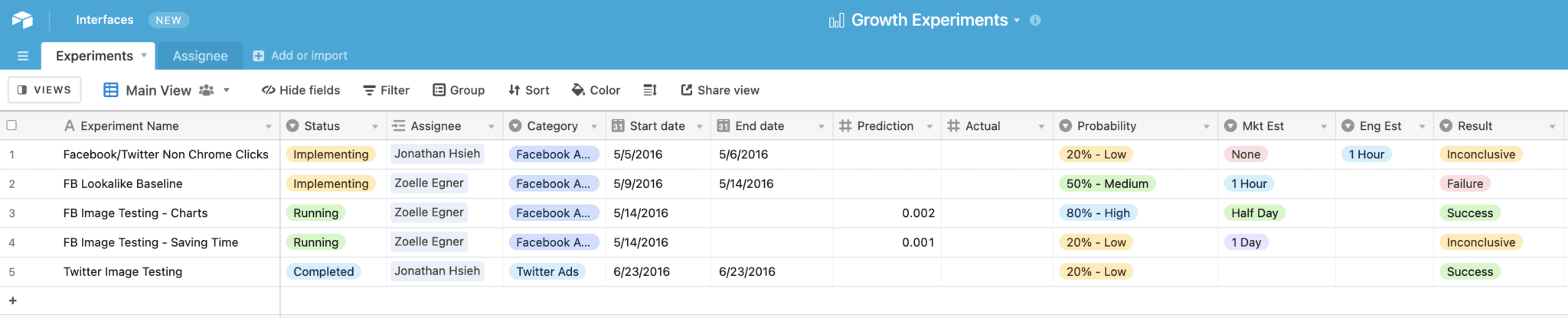Image resolution: width=1568 pixels, height=318 pixels.
Task: Click the Share view button
Action: tap(720, 90)
